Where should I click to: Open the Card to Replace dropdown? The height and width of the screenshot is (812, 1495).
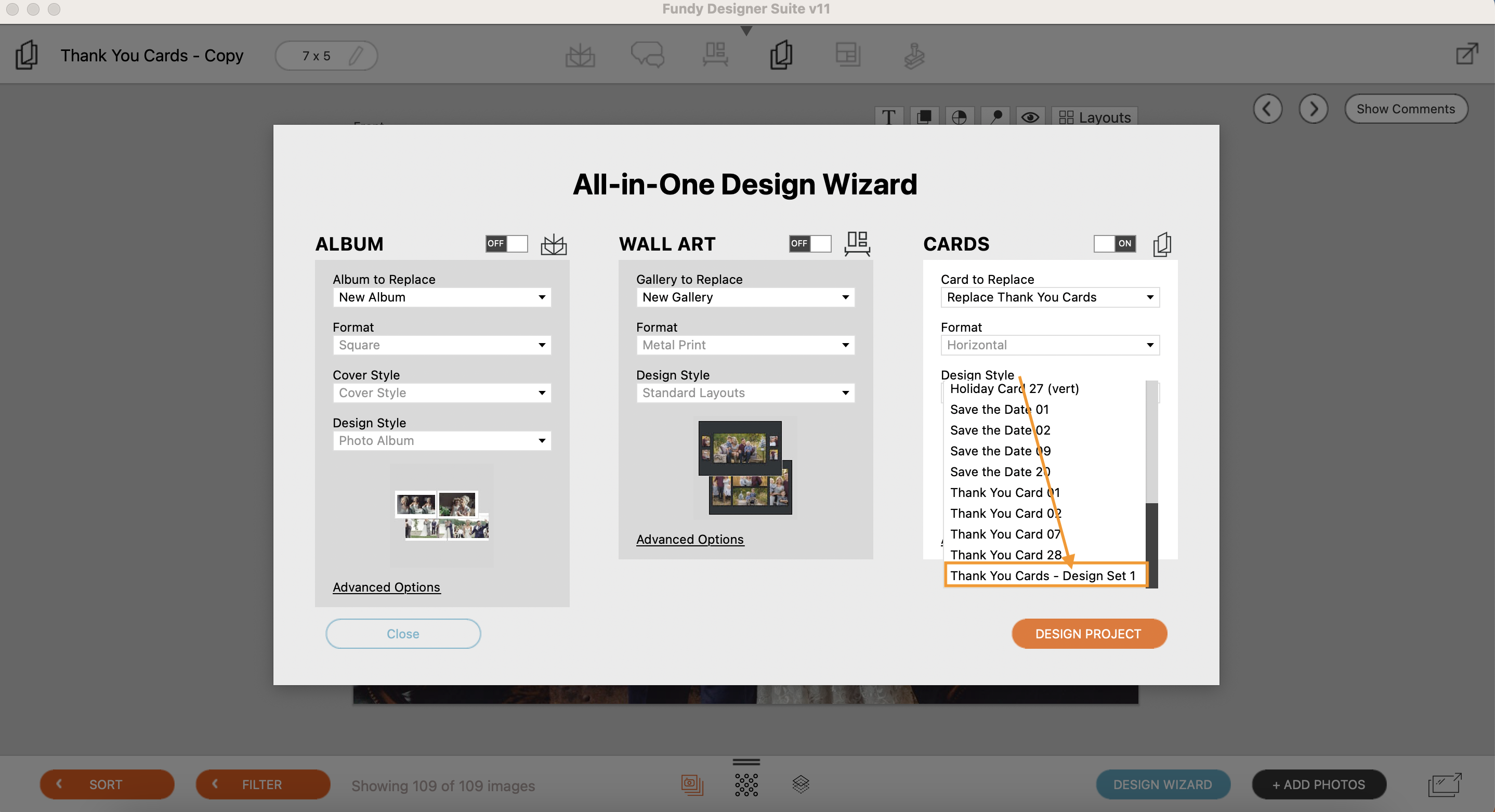(1050, 297)
